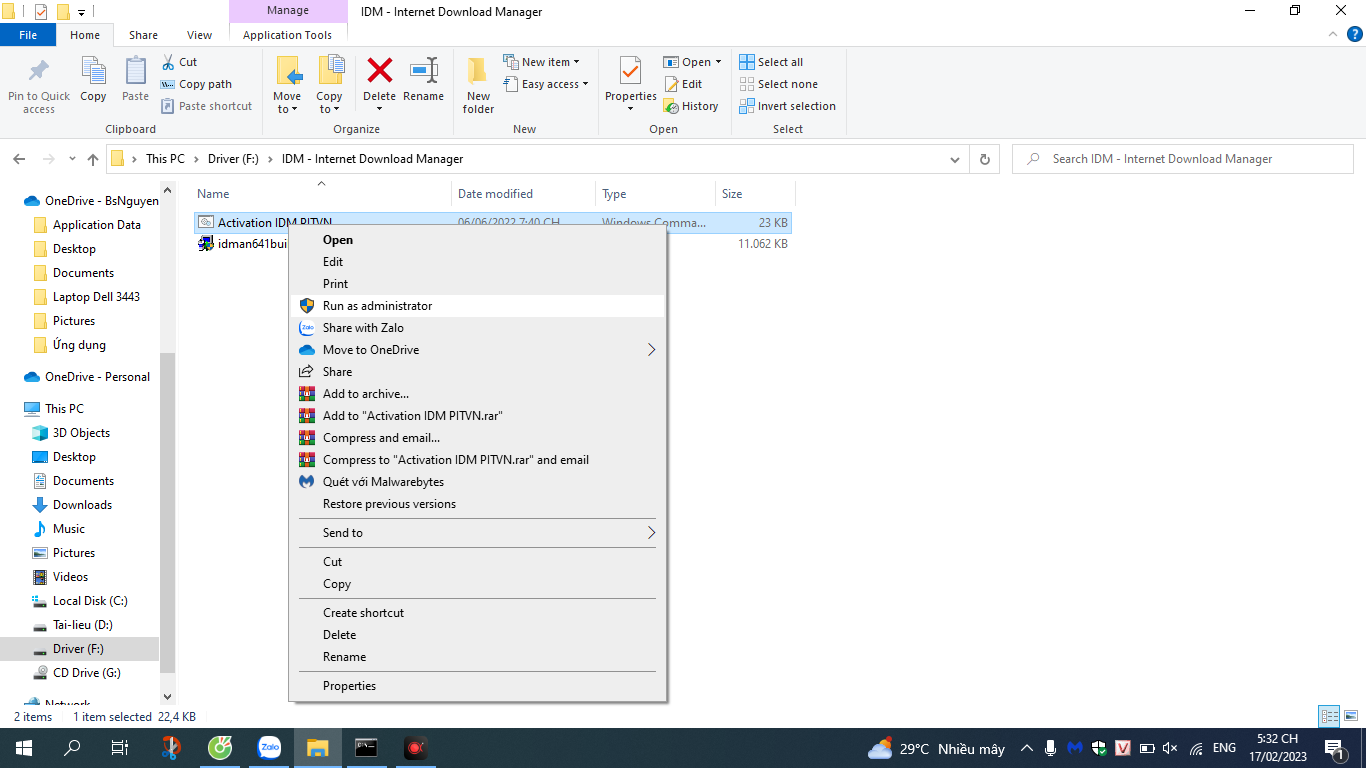This screenshot has width=1366, height=768.
Task: Click Paste shortcut in the ribbon
Action: pyautogui.click(x=207, y=106)
